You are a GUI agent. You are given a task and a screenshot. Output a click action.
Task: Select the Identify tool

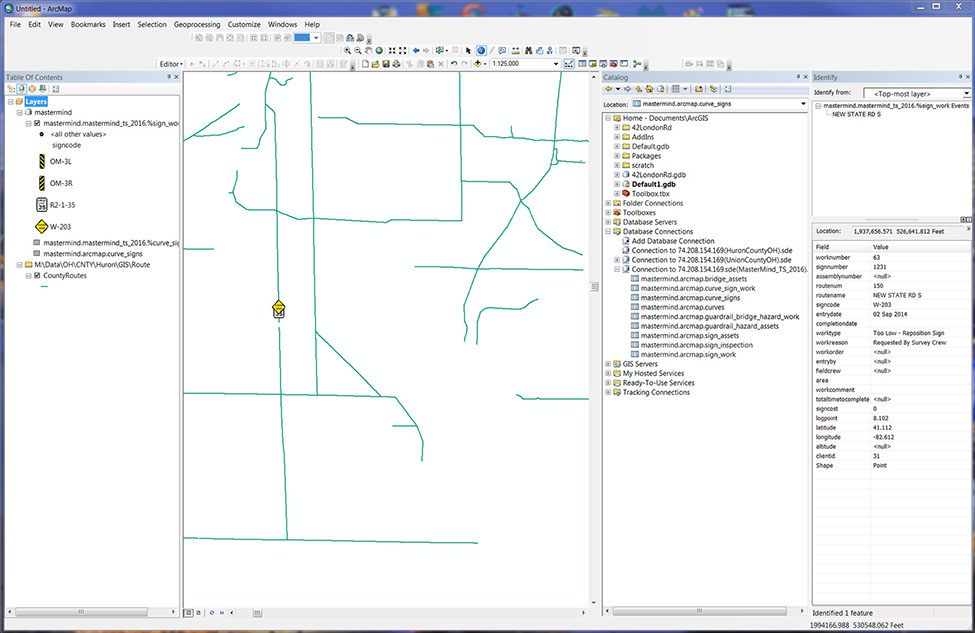(481, 50)
